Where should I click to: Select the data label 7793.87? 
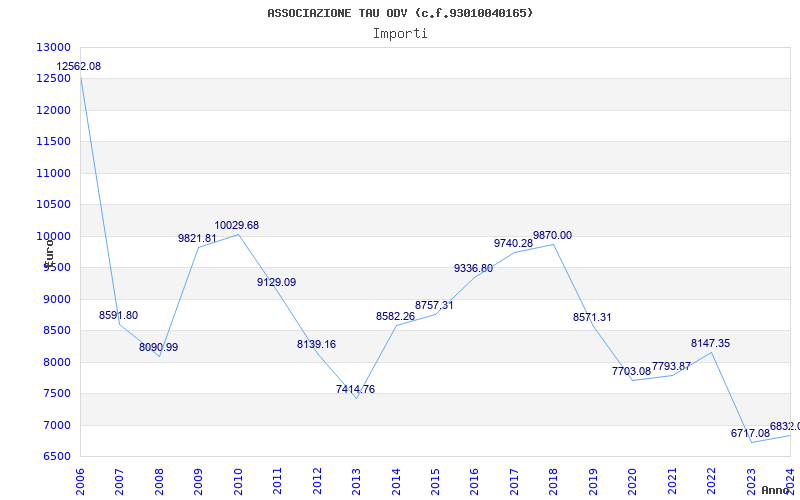(671, 366)
